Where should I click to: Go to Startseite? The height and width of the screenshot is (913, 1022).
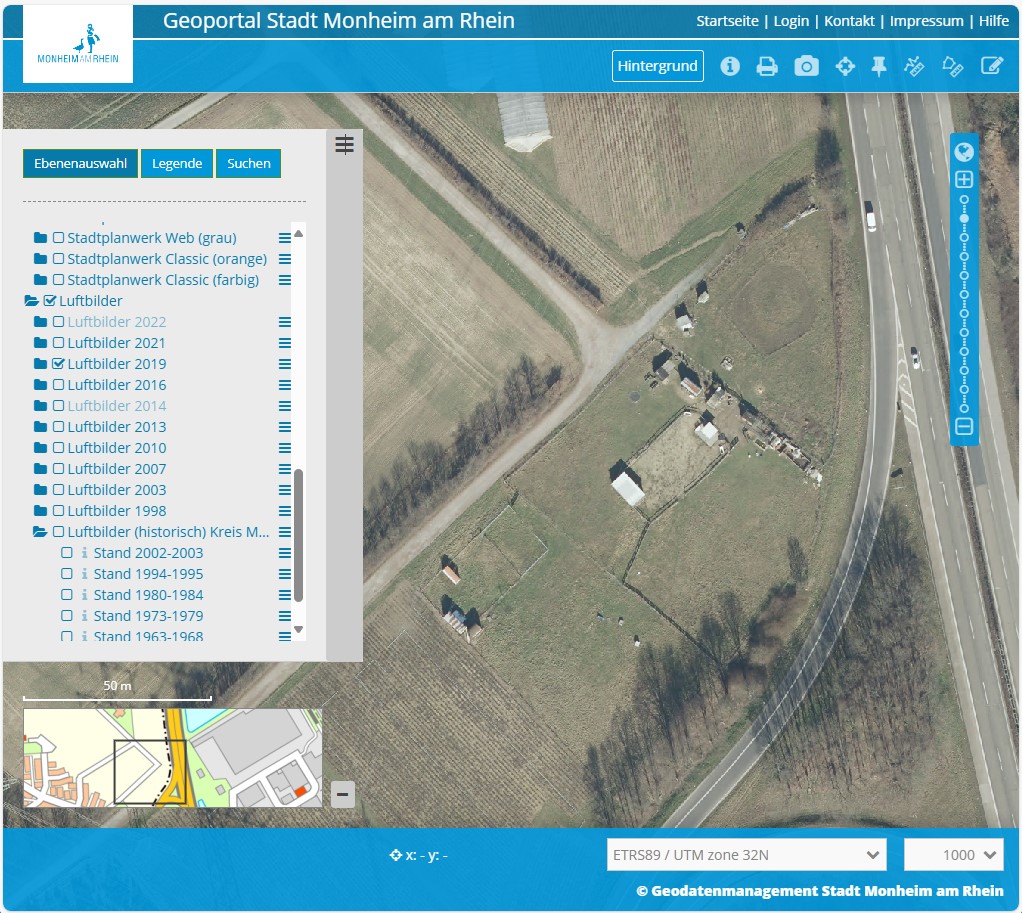pos(727,21)
